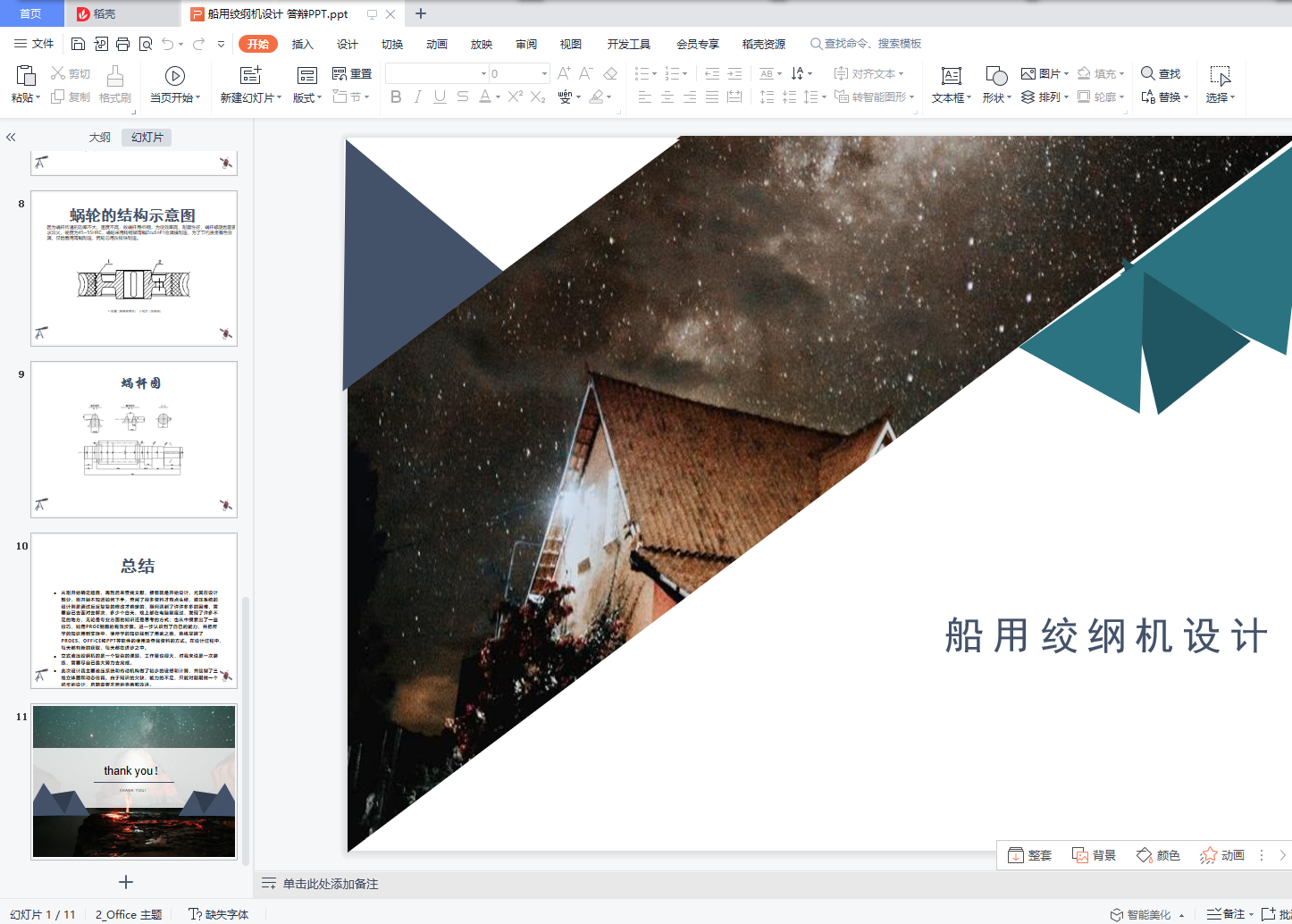Toggle Strikethrough formatting
This screenshot has width=1292, height=924.
coord(462,97)
